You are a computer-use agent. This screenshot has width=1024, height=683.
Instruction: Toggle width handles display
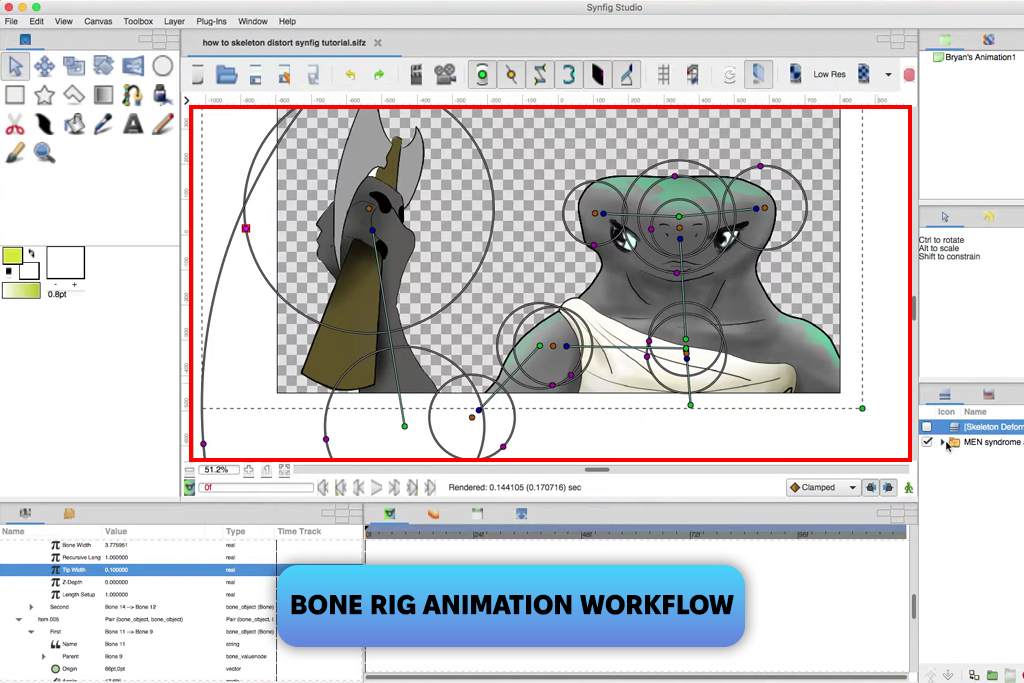[x=597, y=74]
